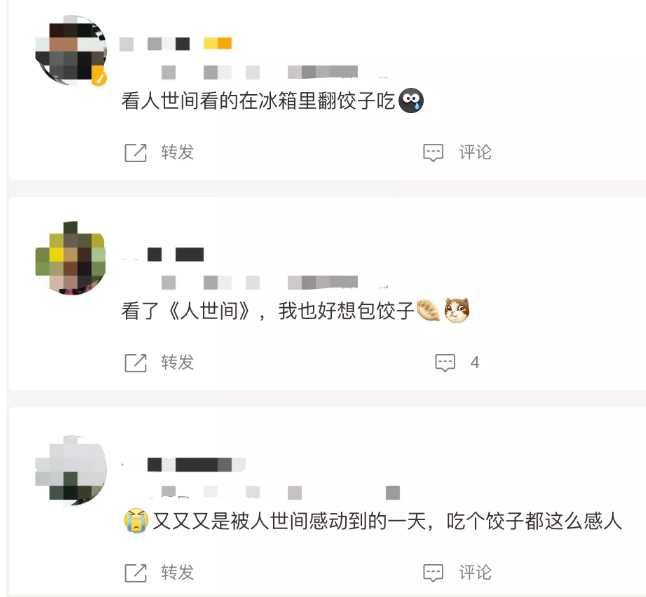Click dumpling emoji in second post
646x597 pixels.
point(428,311)
